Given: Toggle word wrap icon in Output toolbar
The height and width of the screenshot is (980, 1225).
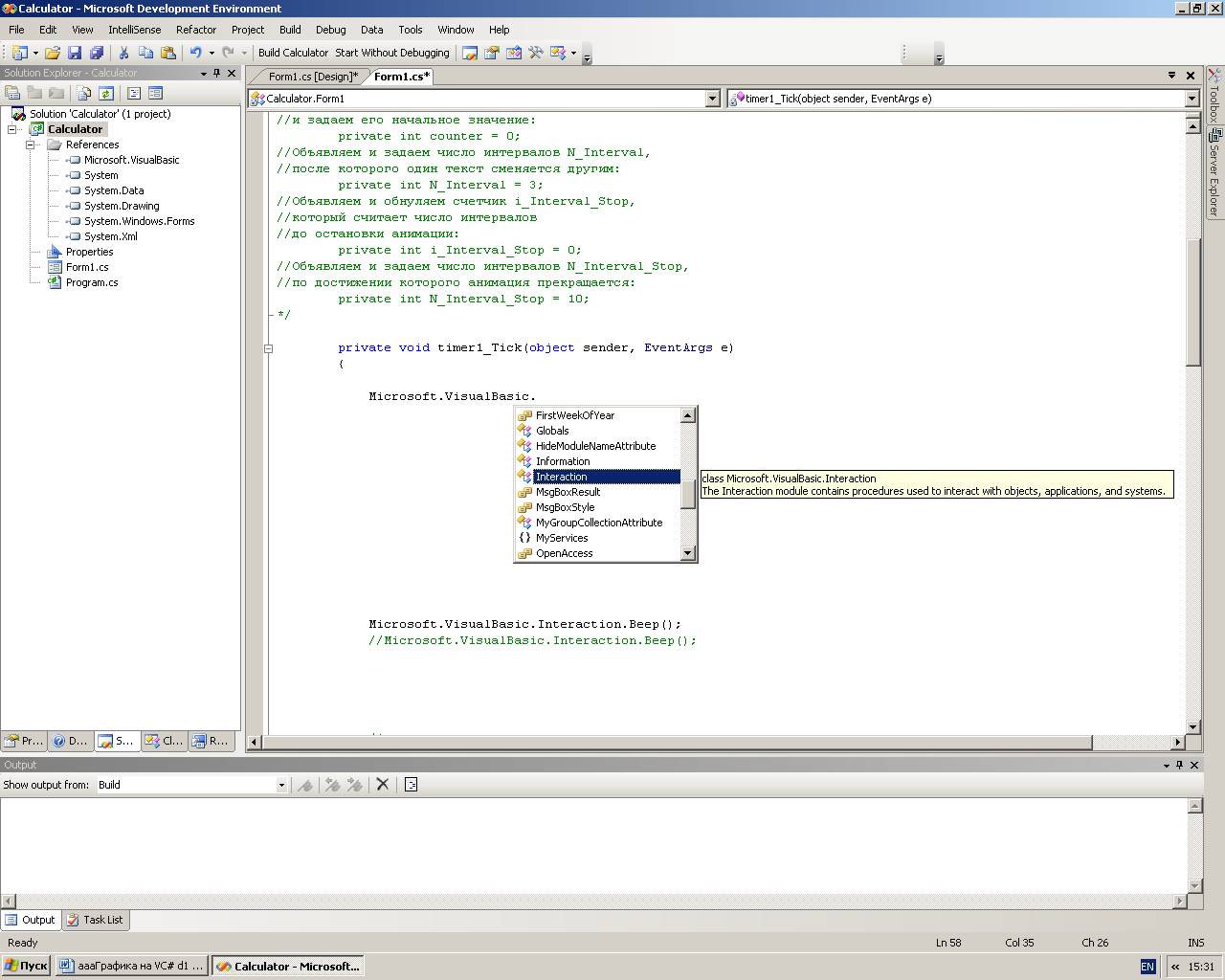Looking at the screenshot, I should tap(412, 785).
